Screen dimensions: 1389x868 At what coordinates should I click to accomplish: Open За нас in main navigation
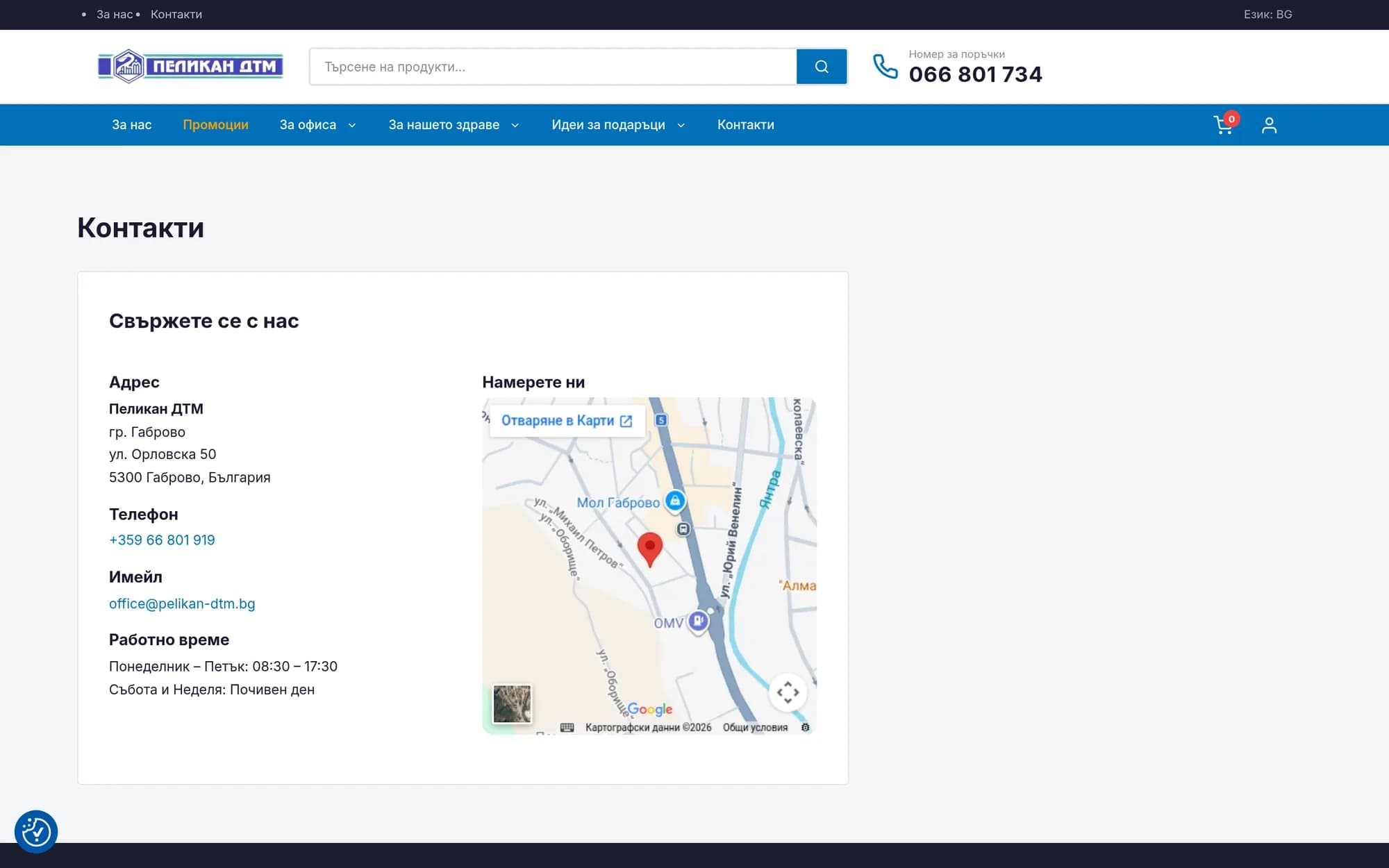[x=132, y=125]
